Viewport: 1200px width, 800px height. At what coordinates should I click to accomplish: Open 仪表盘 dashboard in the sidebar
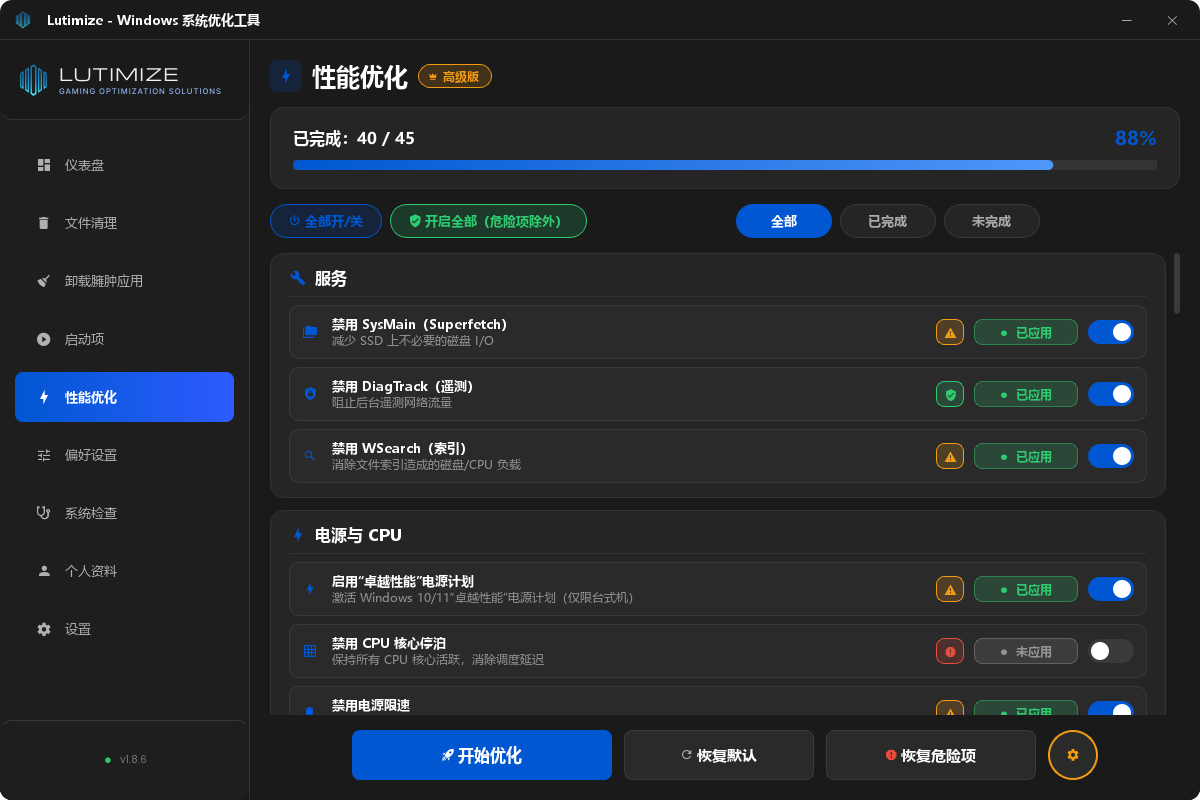point(124,165)
